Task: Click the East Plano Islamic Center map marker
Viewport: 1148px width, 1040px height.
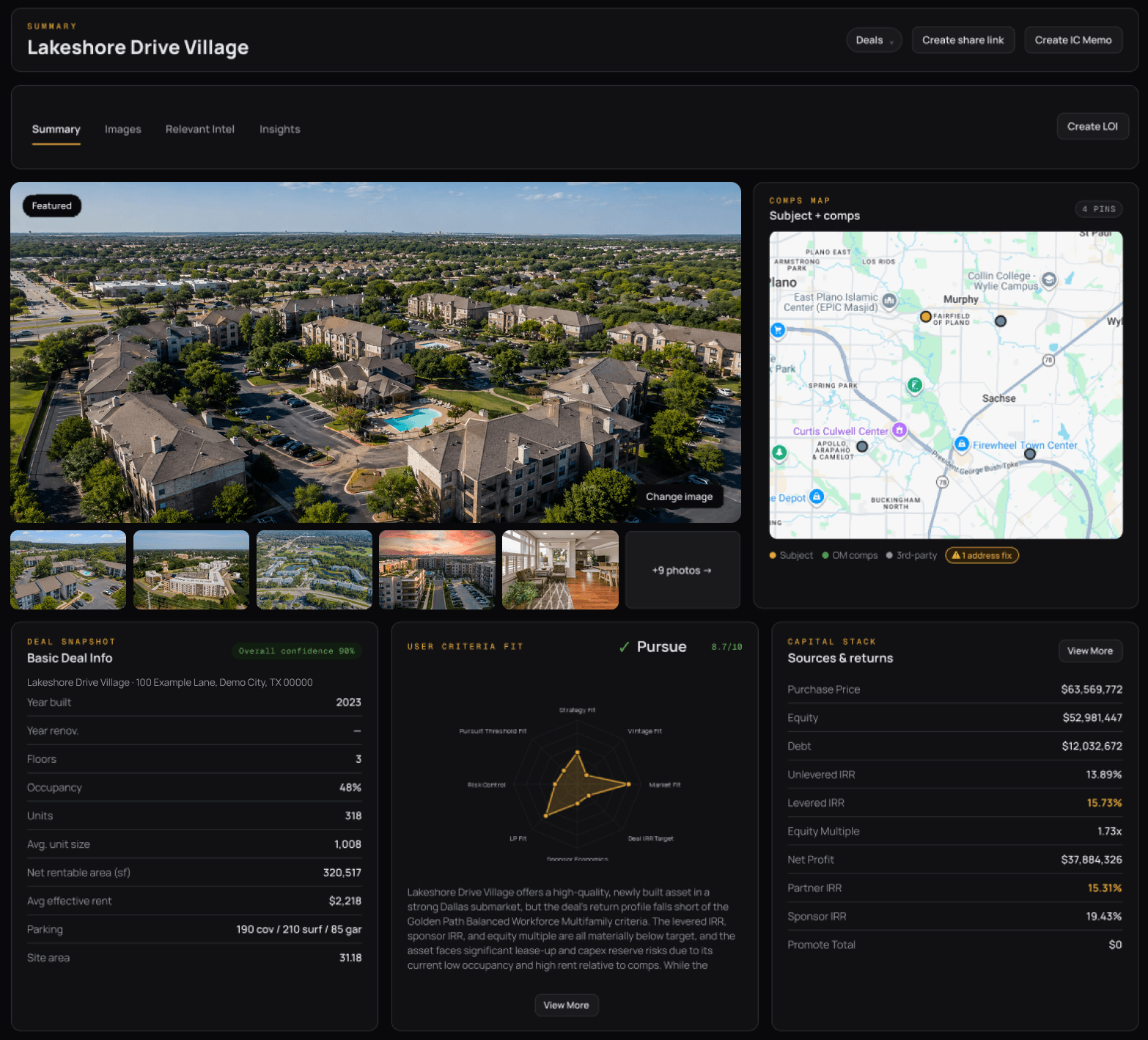Action: click(889, 300)
